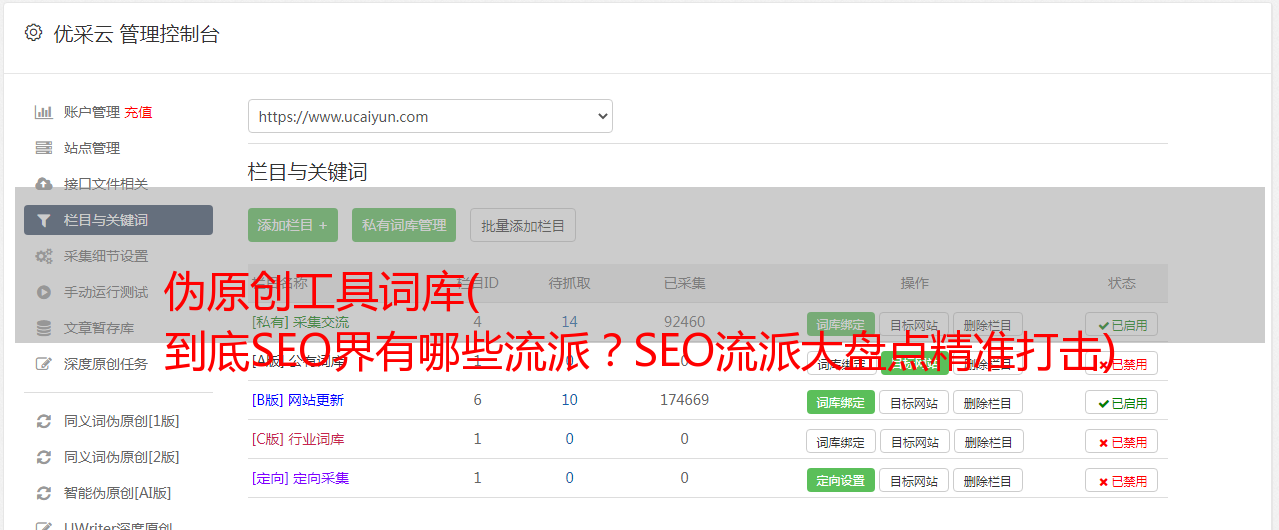Click the green 定向设置 button

coord(841,480)
